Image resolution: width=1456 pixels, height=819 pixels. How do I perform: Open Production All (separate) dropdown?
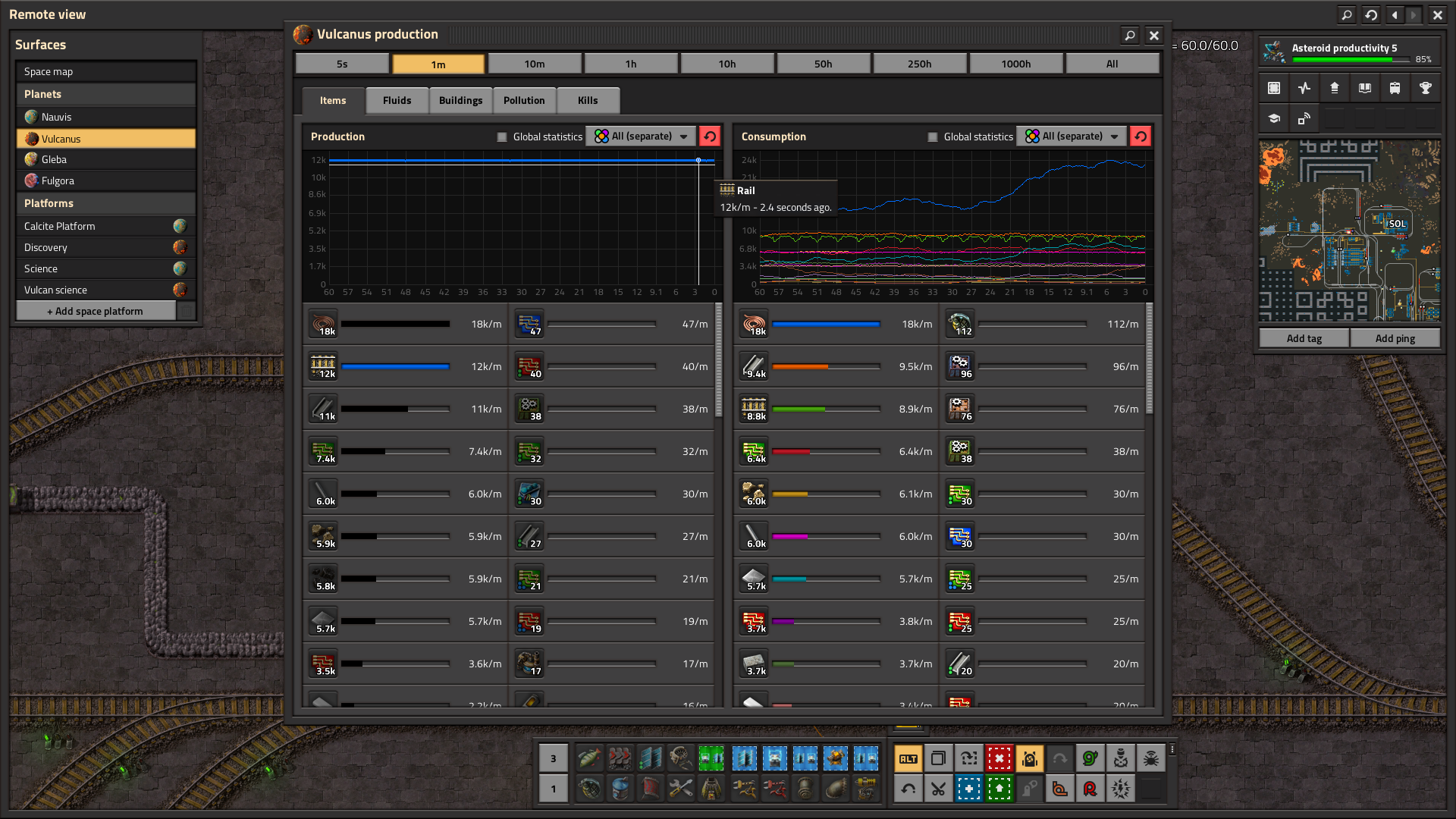(x=642, y=136)
